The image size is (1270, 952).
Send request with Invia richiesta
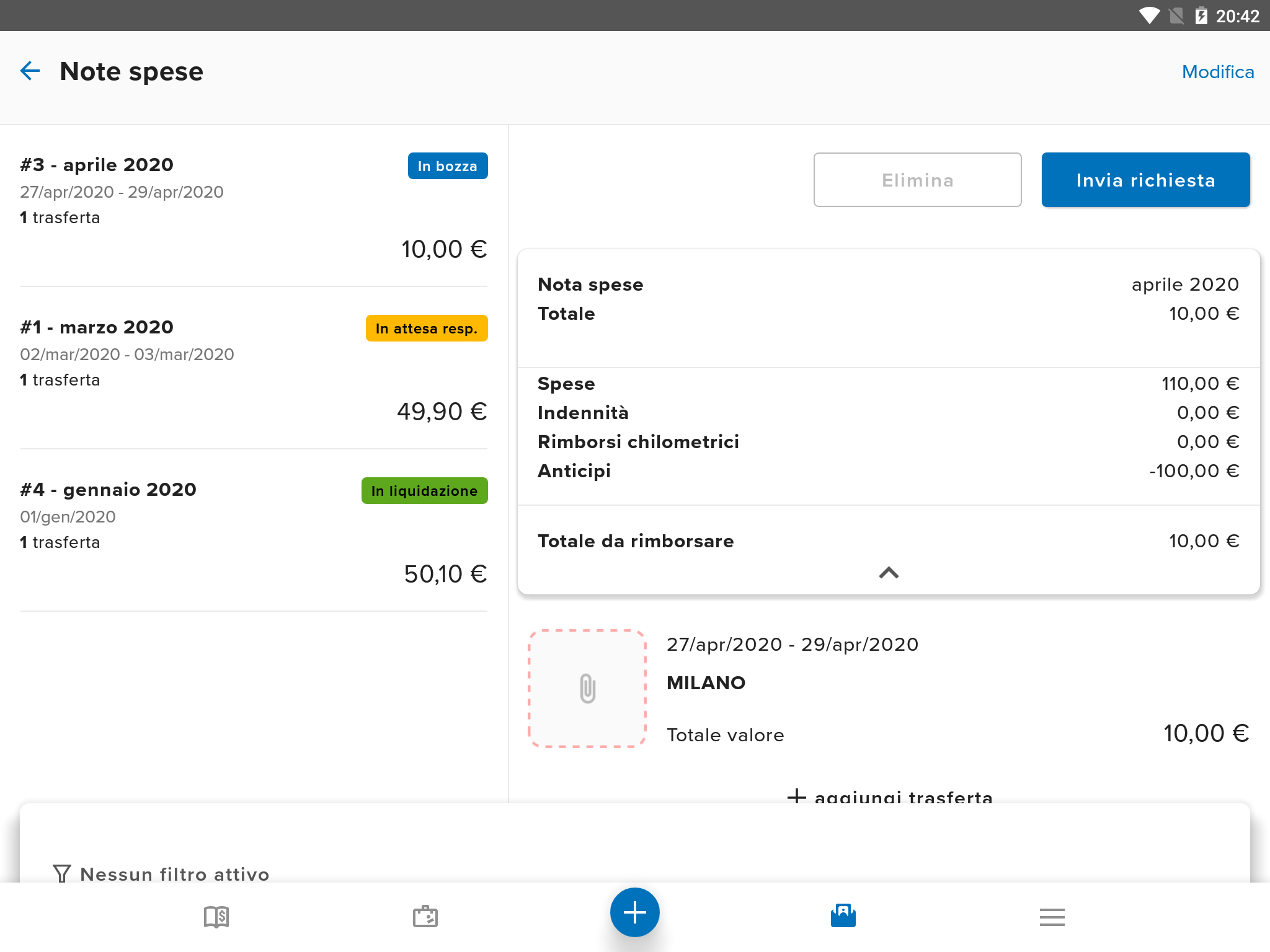coord(1145,180)
